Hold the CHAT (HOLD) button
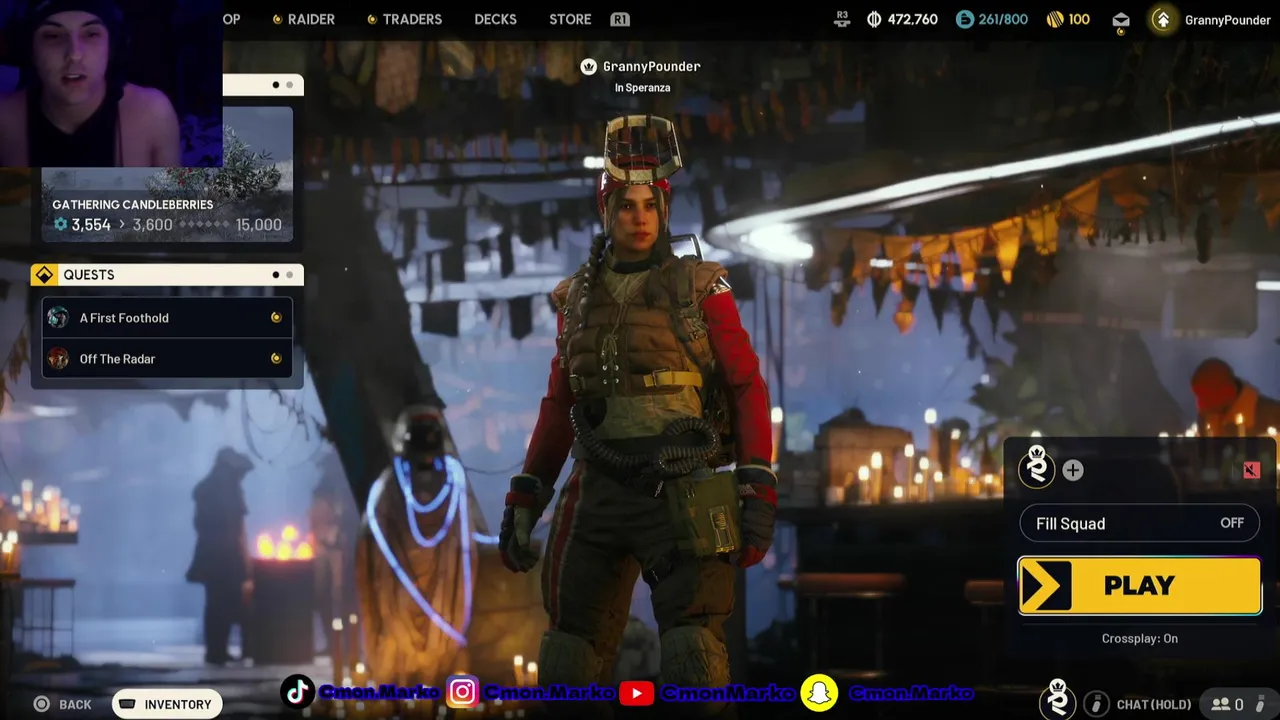The width and height of the screenshot is (1280, 720). pos(1153,704)
